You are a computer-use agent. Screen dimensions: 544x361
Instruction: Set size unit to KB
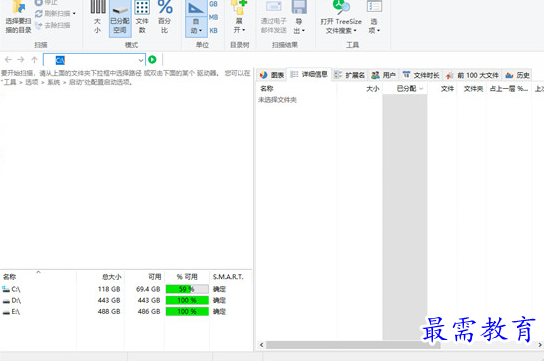pos(213,31)
